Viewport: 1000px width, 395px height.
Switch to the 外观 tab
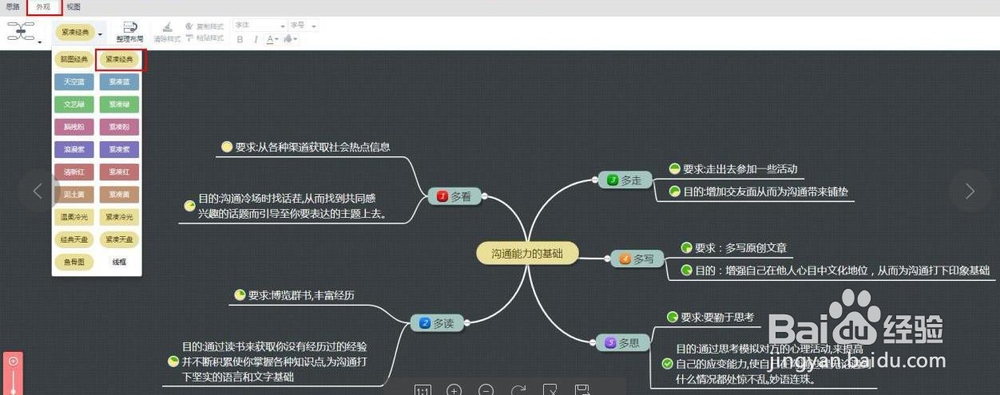click(43, 7)
